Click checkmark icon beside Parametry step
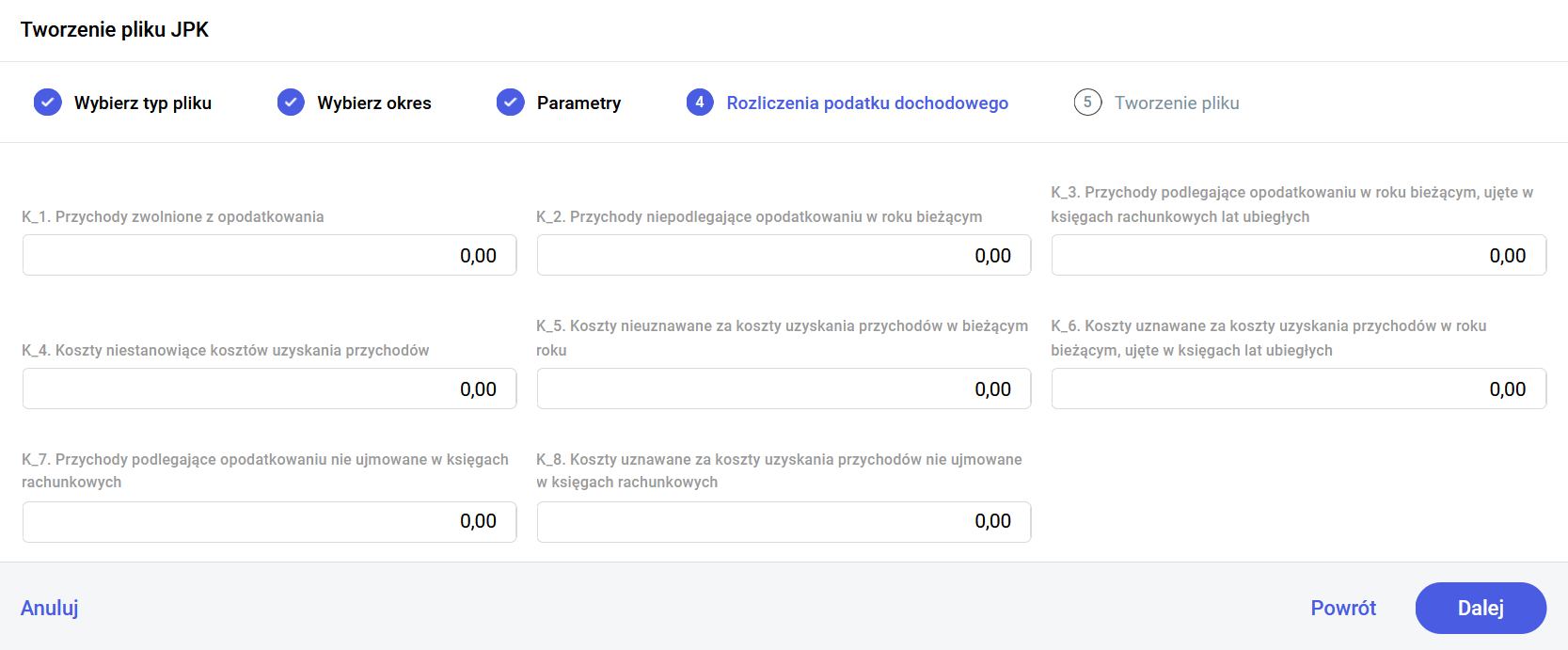This screenshot has height=650, width=1568. (510, 103)
